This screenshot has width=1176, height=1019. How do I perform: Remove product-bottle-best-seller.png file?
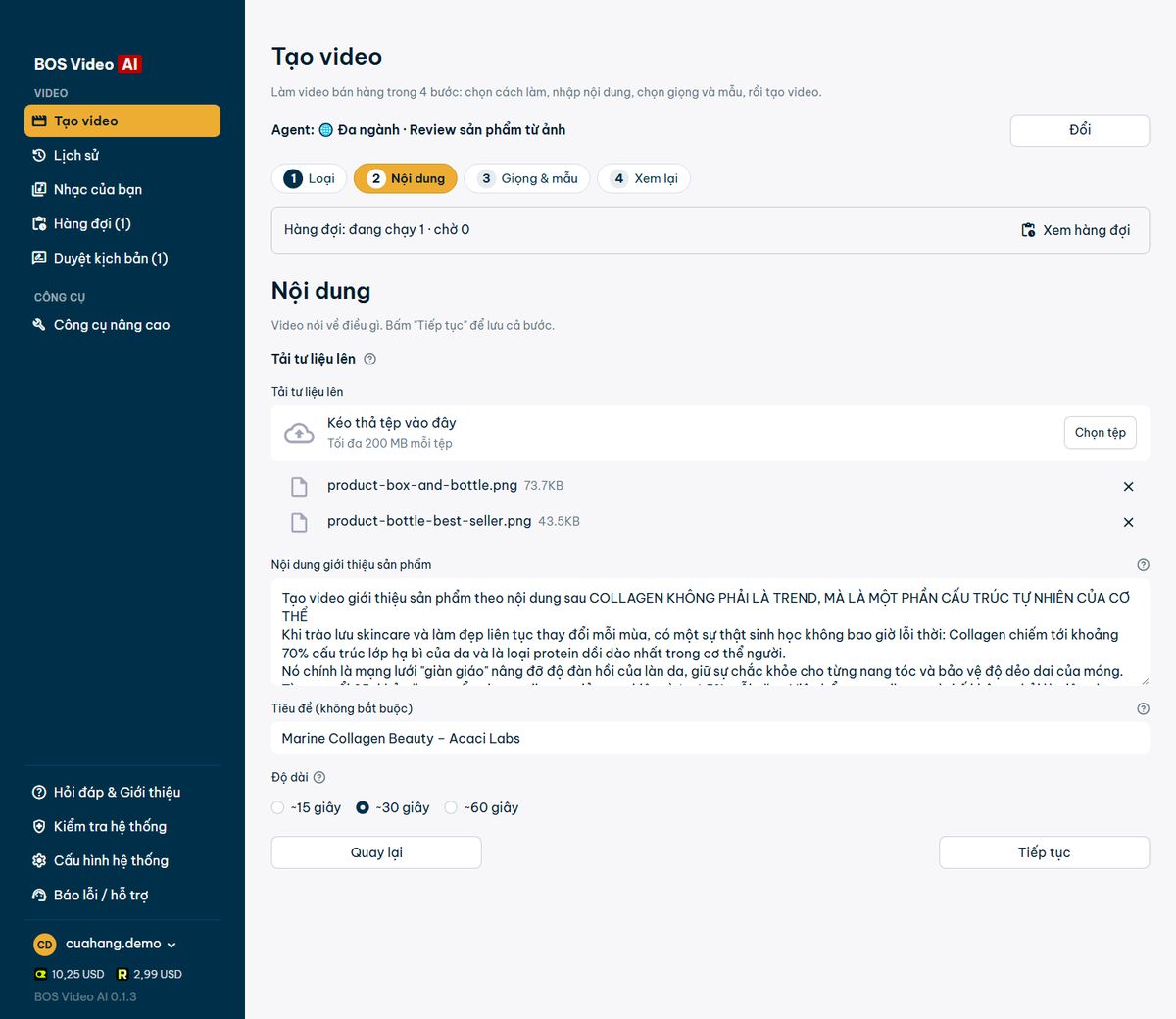(x=1128, y=522)
